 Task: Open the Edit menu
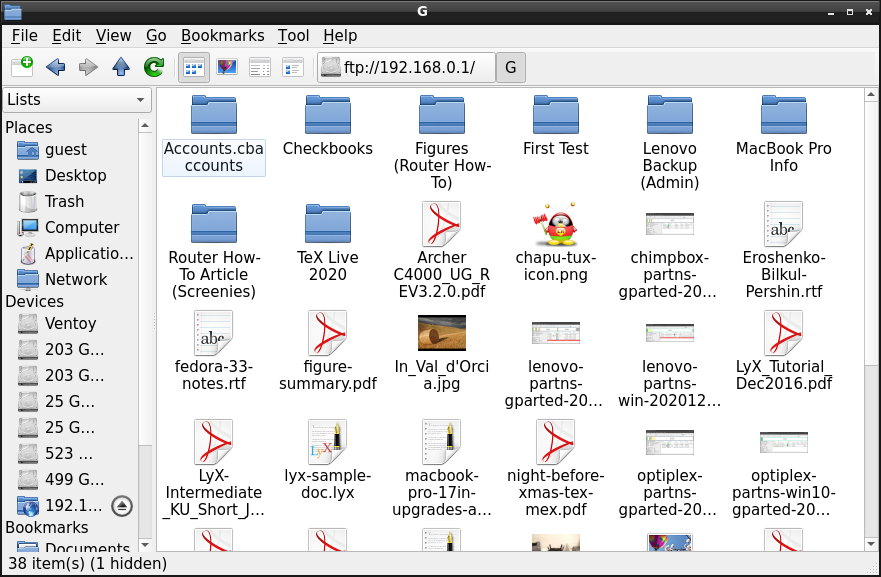[x=66, y=36]
